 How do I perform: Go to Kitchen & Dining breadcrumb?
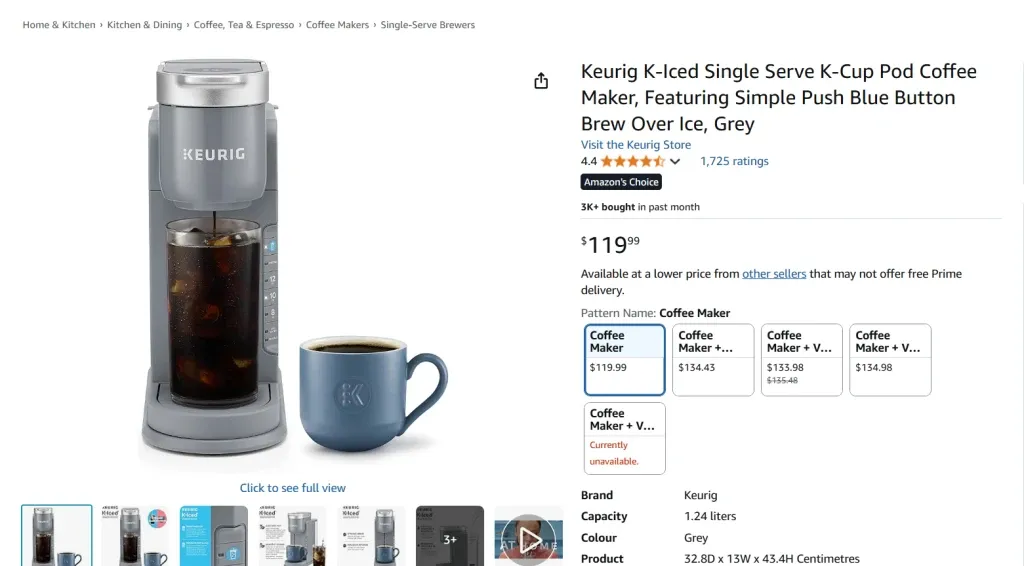[145, 25]
